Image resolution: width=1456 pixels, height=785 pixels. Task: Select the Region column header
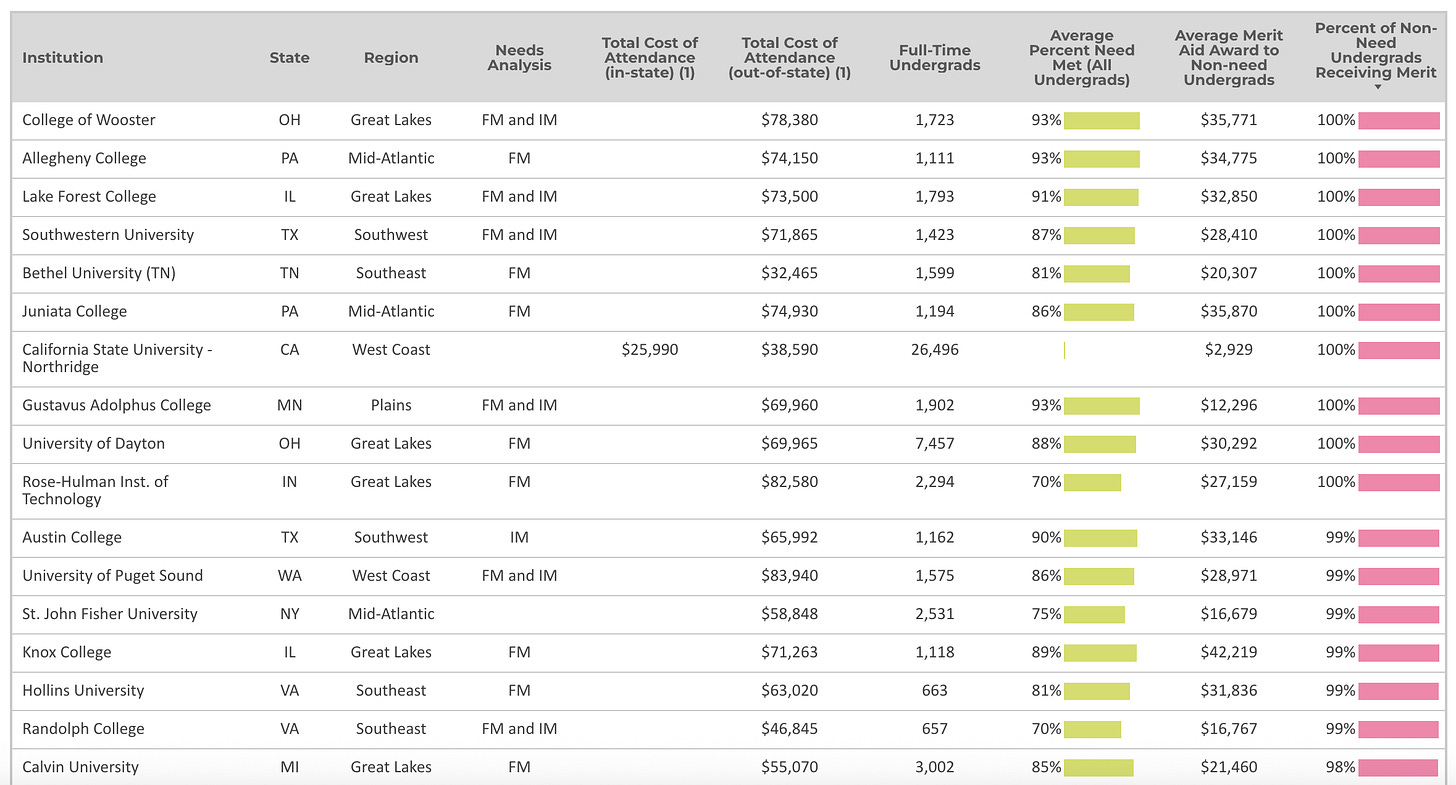tap(391, 58)
